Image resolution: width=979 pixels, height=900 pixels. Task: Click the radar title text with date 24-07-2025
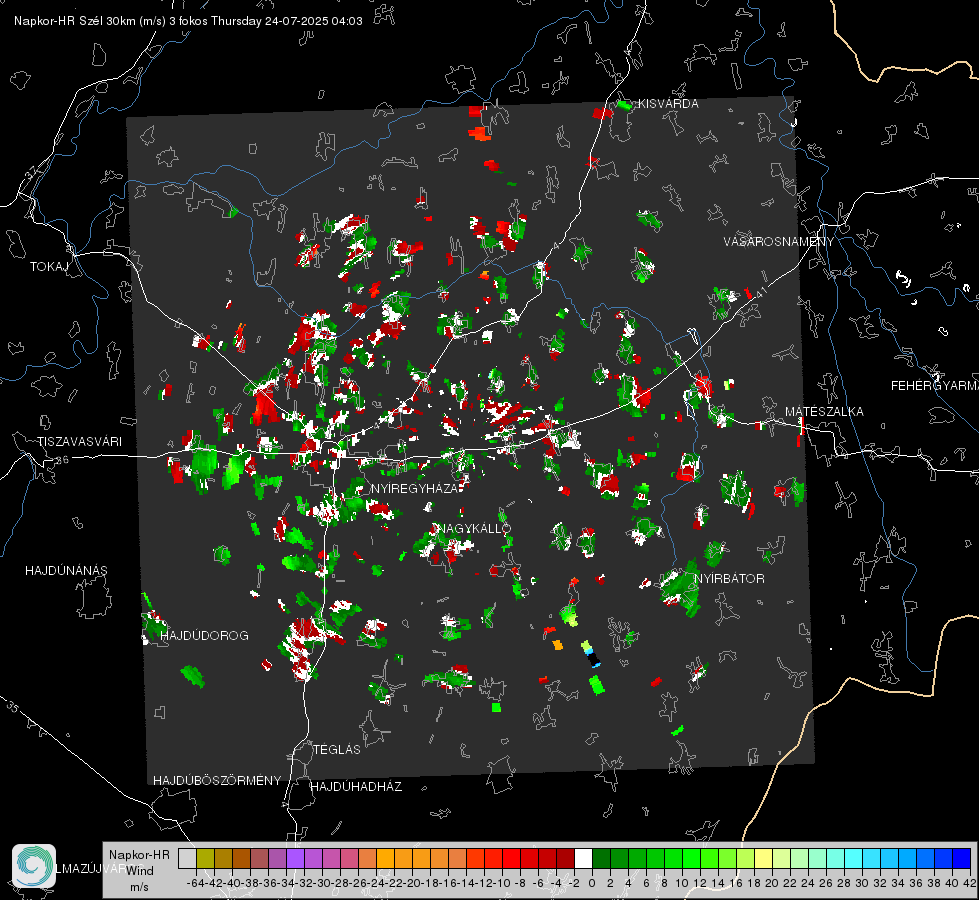188,21
